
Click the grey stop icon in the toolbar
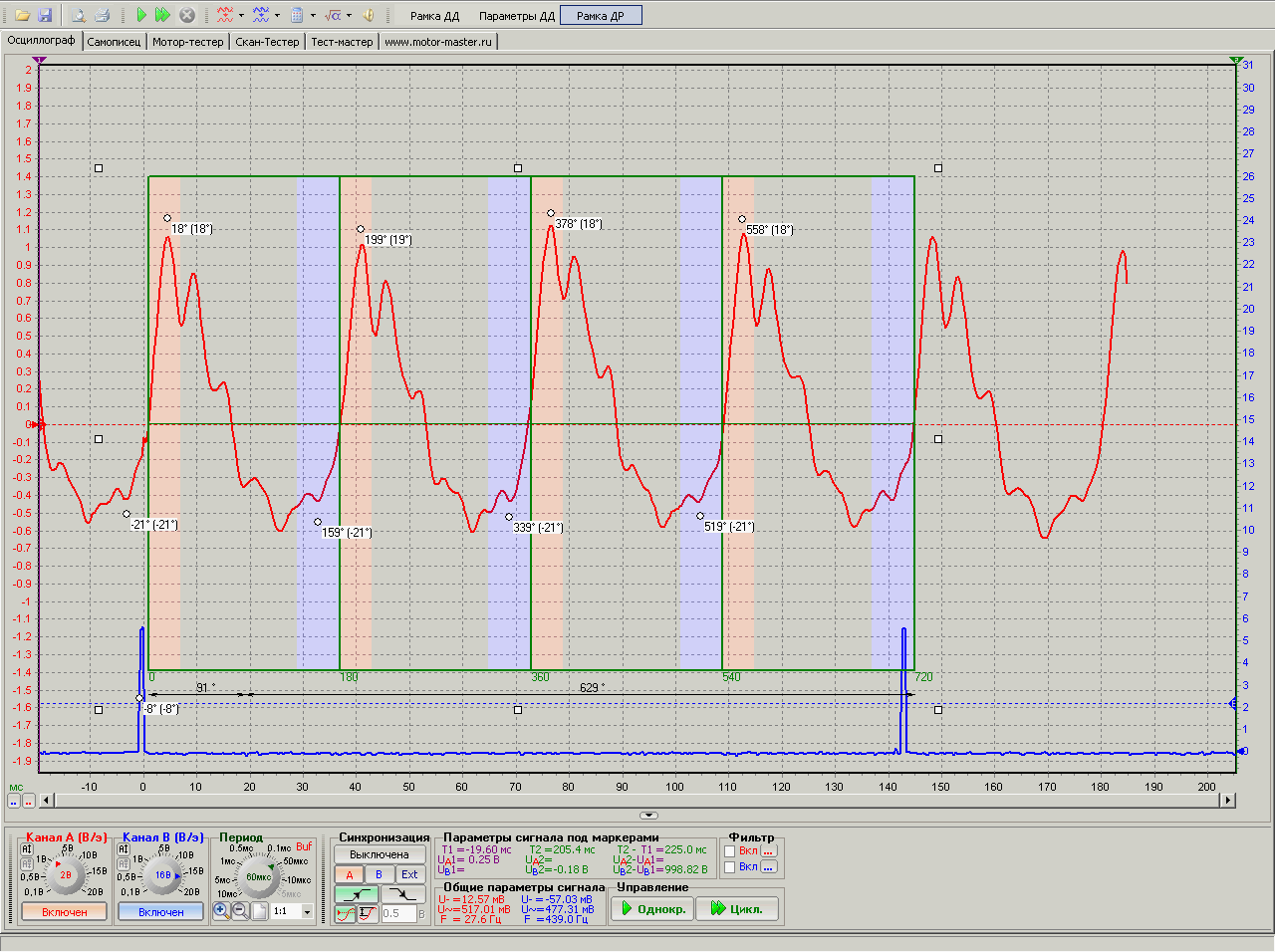[187, 15]
